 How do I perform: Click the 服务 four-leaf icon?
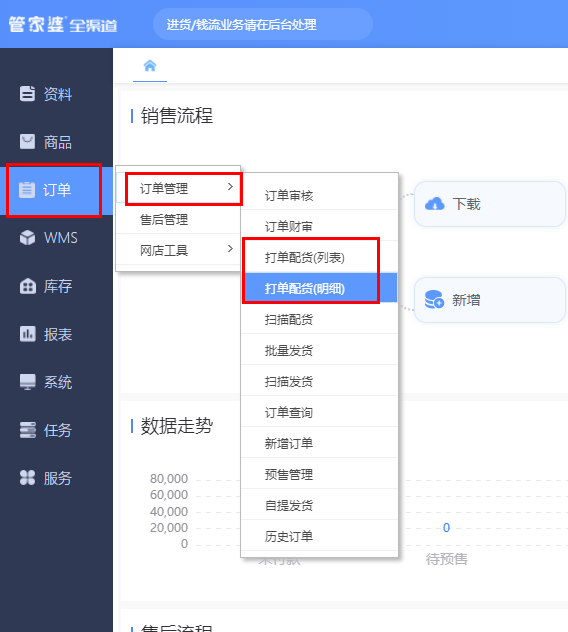coord(27,478)
